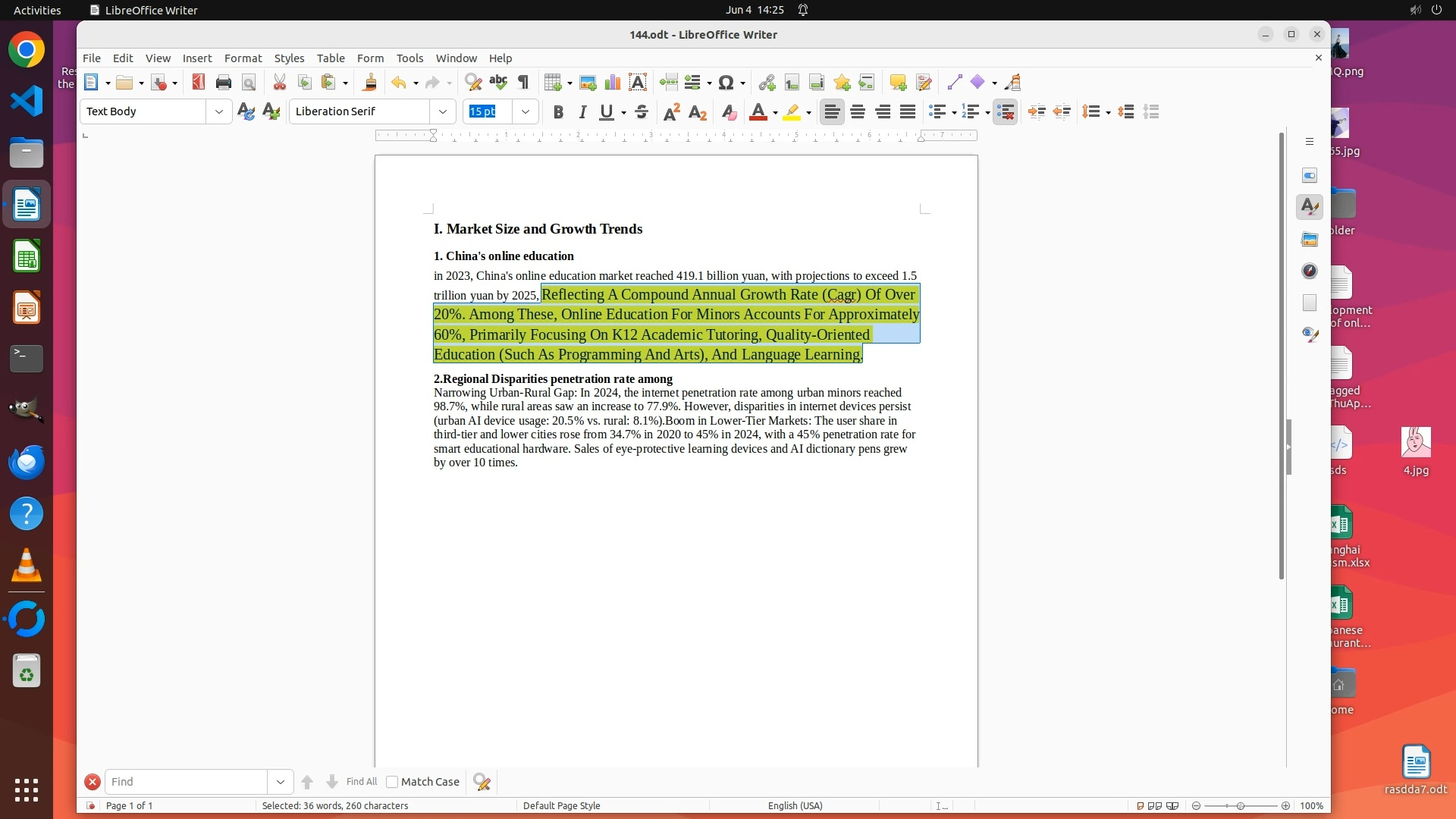
Task: Expand the Liberation Serif font name dropdown
Action: point(443,111)
